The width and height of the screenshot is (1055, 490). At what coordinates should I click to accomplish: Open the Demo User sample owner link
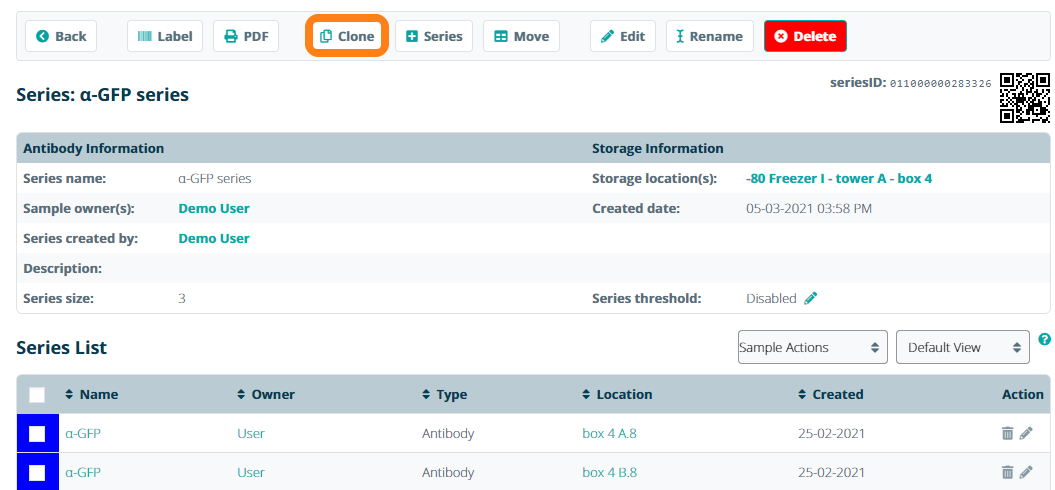(214, 208)
